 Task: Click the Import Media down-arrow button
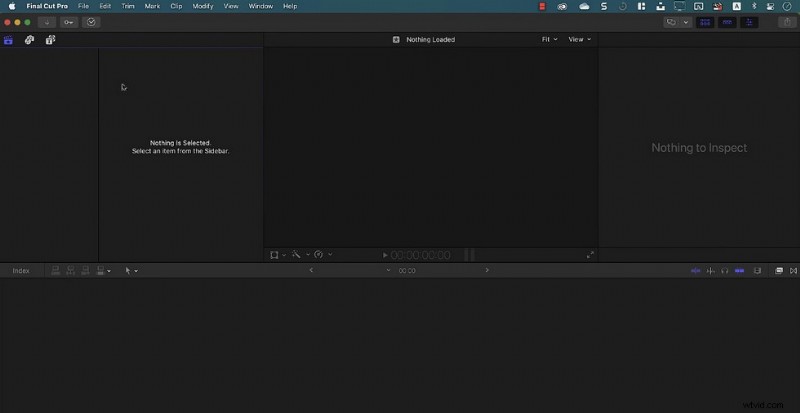47,22
